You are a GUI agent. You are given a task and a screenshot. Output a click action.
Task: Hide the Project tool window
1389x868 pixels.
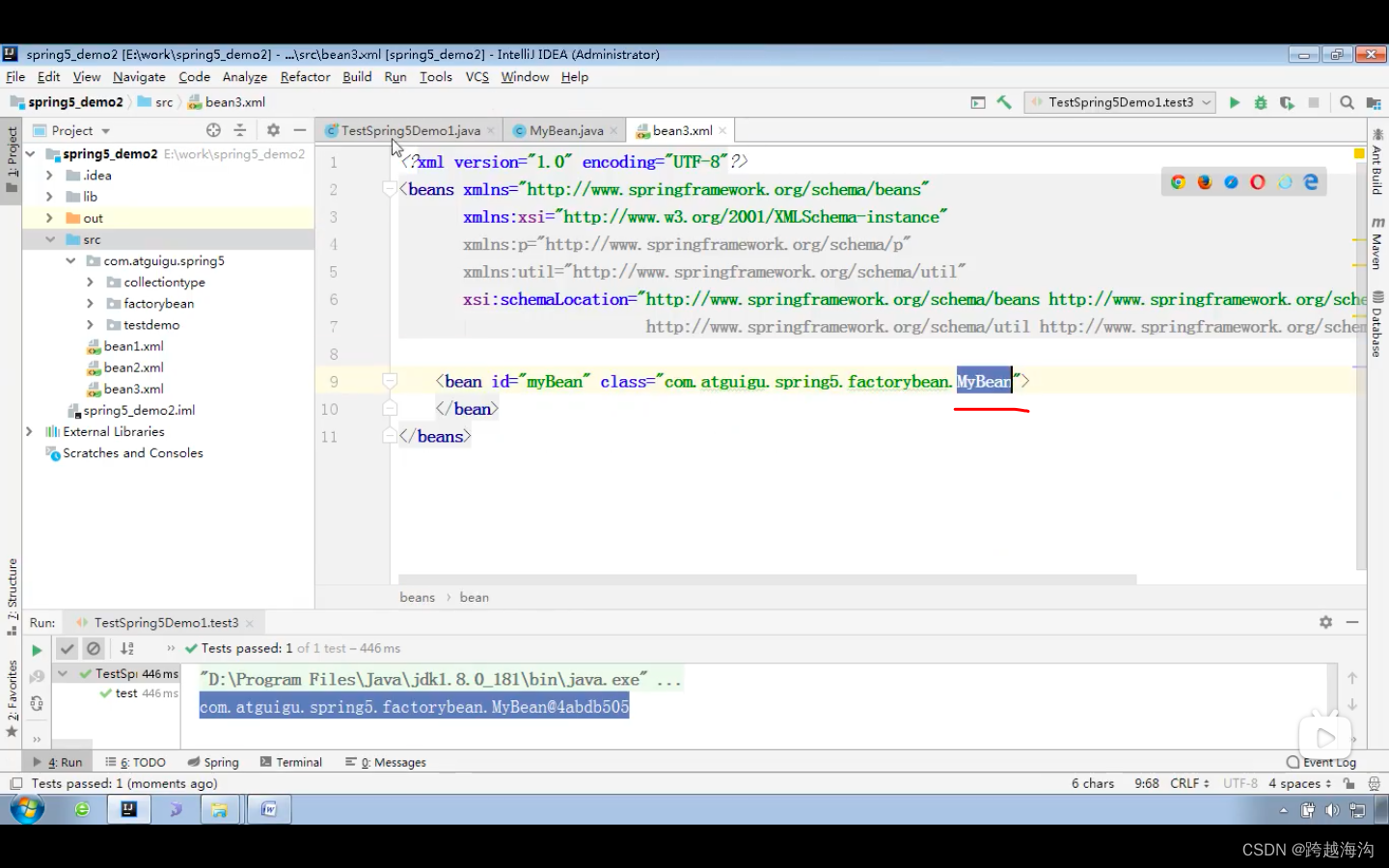point(300,130)
